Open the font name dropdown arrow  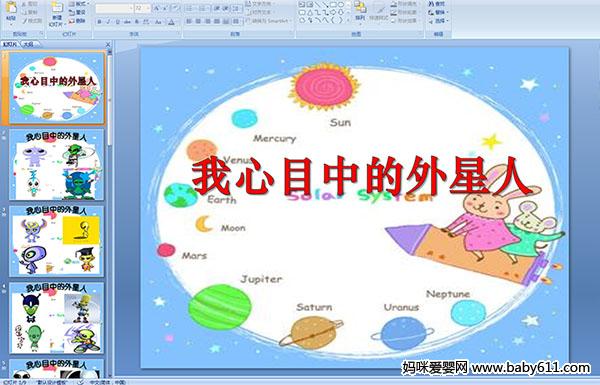coord(131,8)
